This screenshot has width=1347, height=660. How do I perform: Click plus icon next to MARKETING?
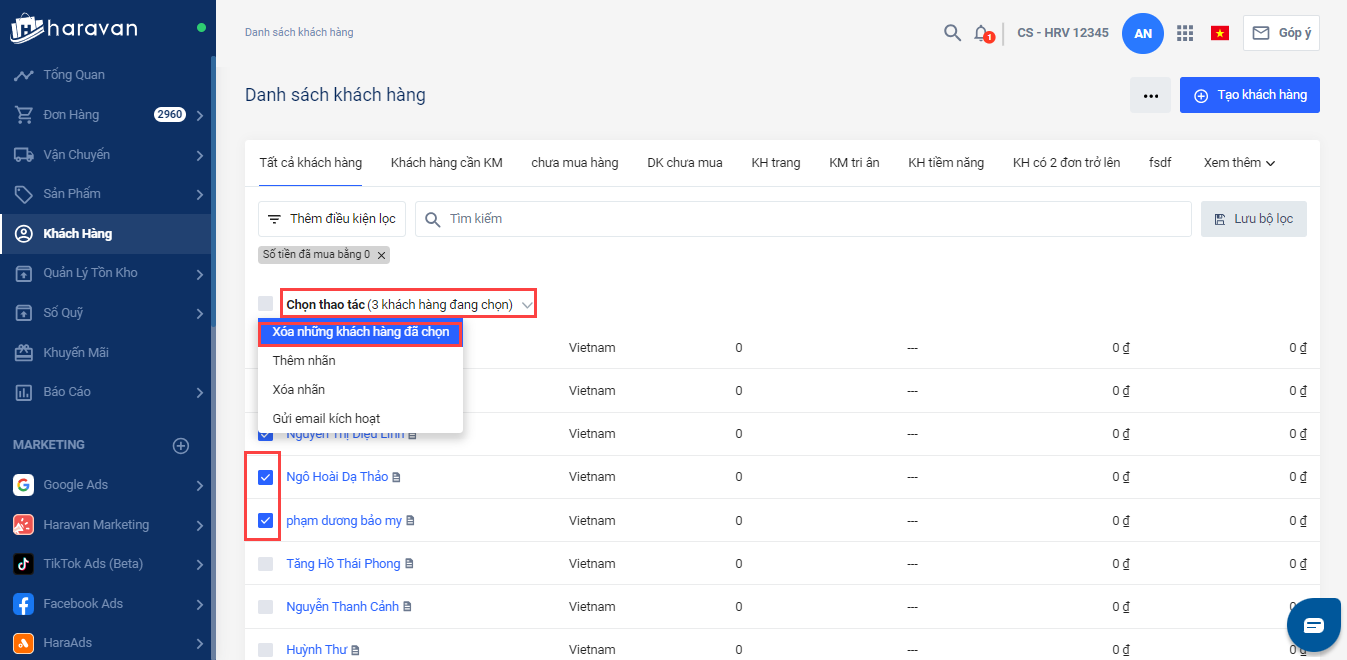click(181, 446)
